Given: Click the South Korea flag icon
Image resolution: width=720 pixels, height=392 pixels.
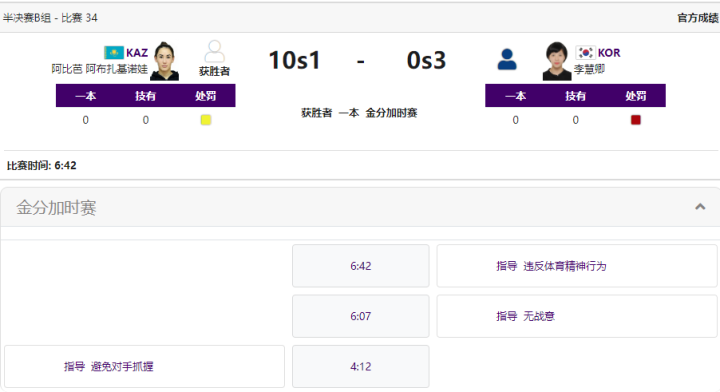Looking at the screenshot, I should [x=585, y=52].
